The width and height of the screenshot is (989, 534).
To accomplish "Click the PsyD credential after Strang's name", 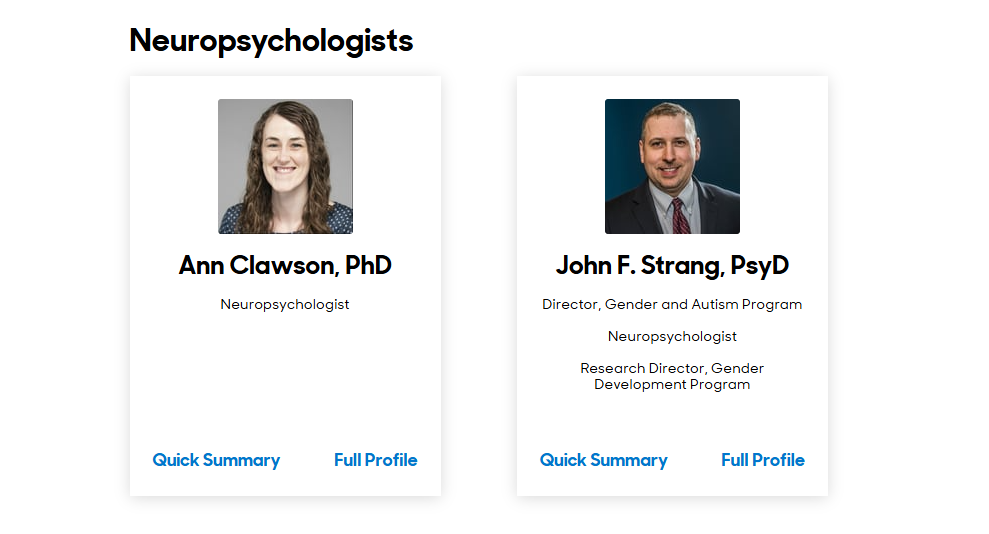I will click(760, 266).
